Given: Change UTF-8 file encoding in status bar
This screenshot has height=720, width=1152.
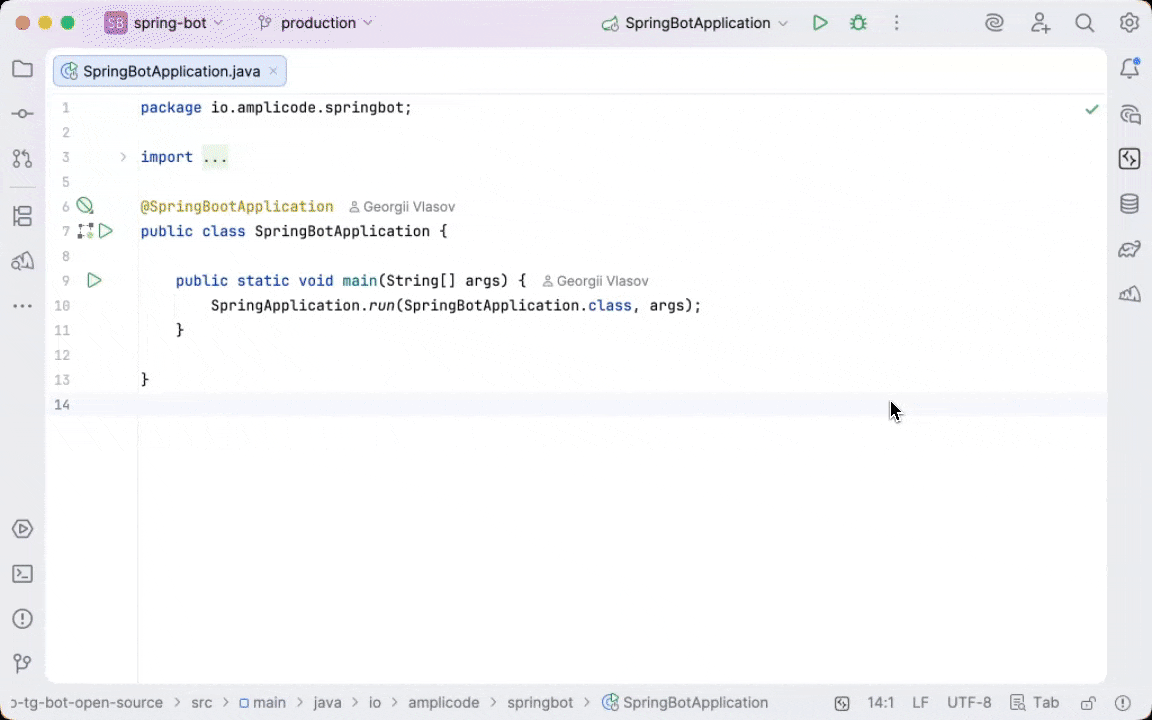Looking at the screenshot, I should pos(969,703).
